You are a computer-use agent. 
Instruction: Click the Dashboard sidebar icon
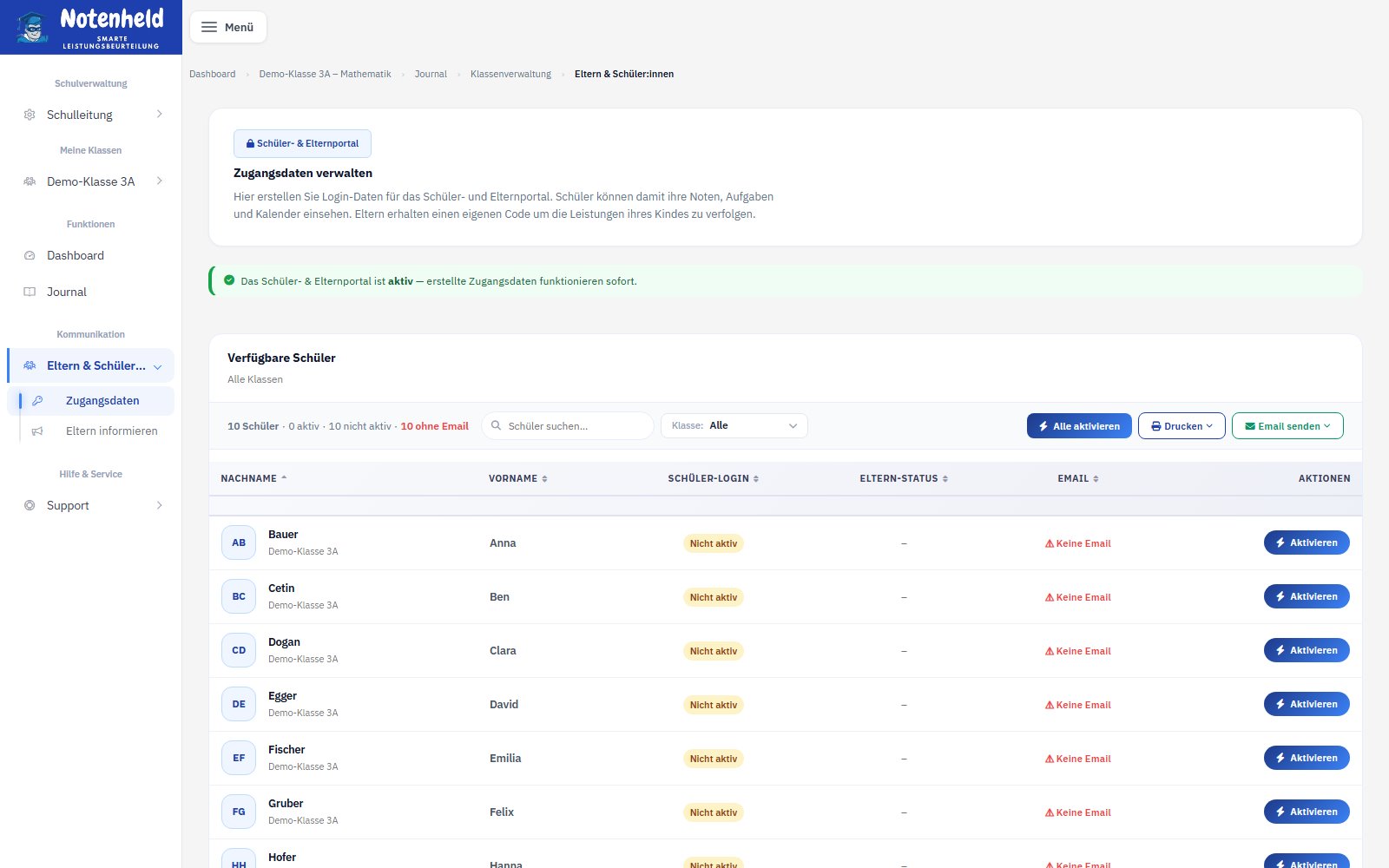coord(30,255)
